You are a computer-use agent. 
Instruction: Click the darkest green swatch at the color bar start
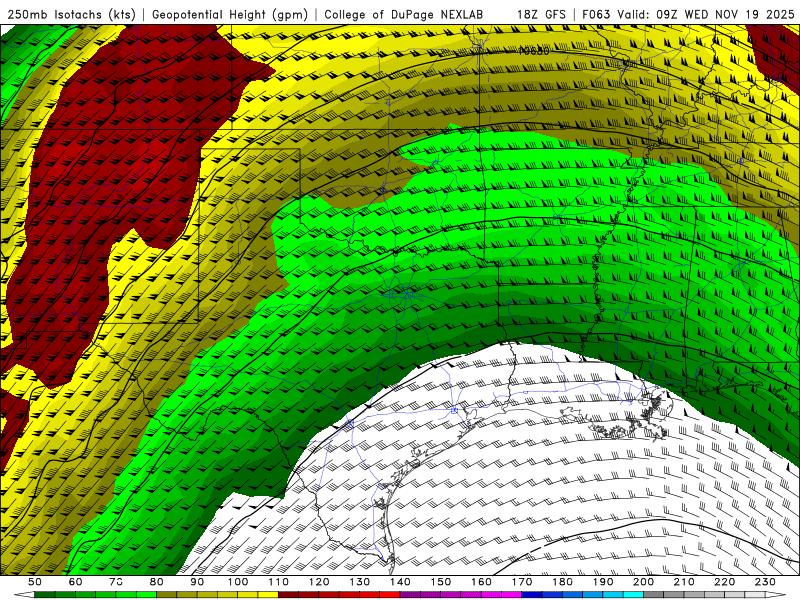coord(45,595)
